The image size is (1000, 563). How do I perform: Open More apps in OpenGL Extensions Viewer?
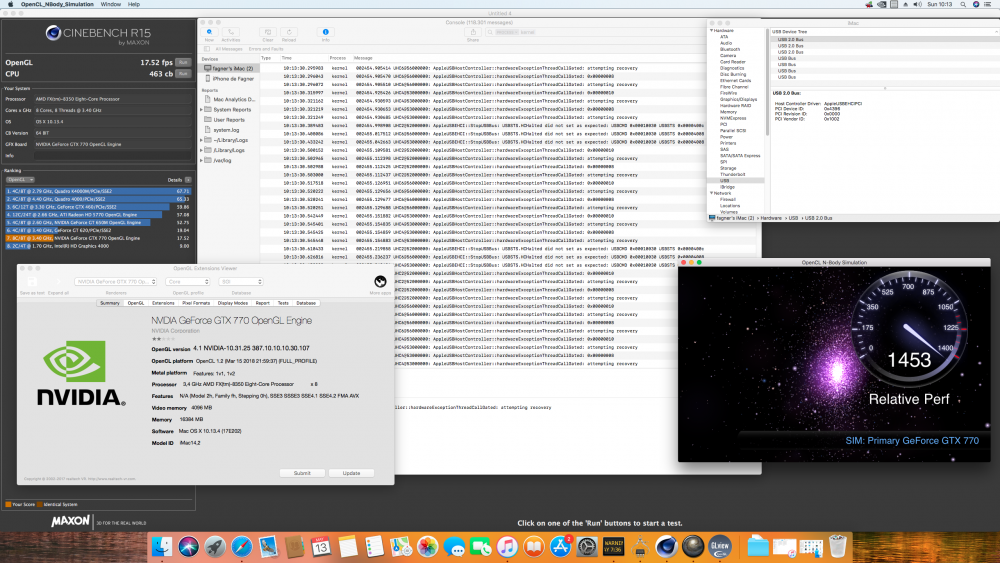(x=380, y=282)
